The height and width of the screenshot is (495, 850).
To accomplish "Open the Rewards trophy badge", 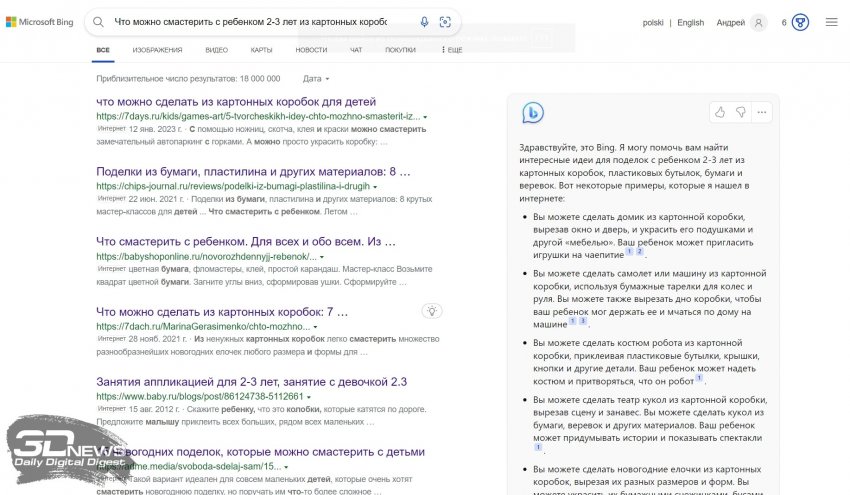I will point(800,22).
